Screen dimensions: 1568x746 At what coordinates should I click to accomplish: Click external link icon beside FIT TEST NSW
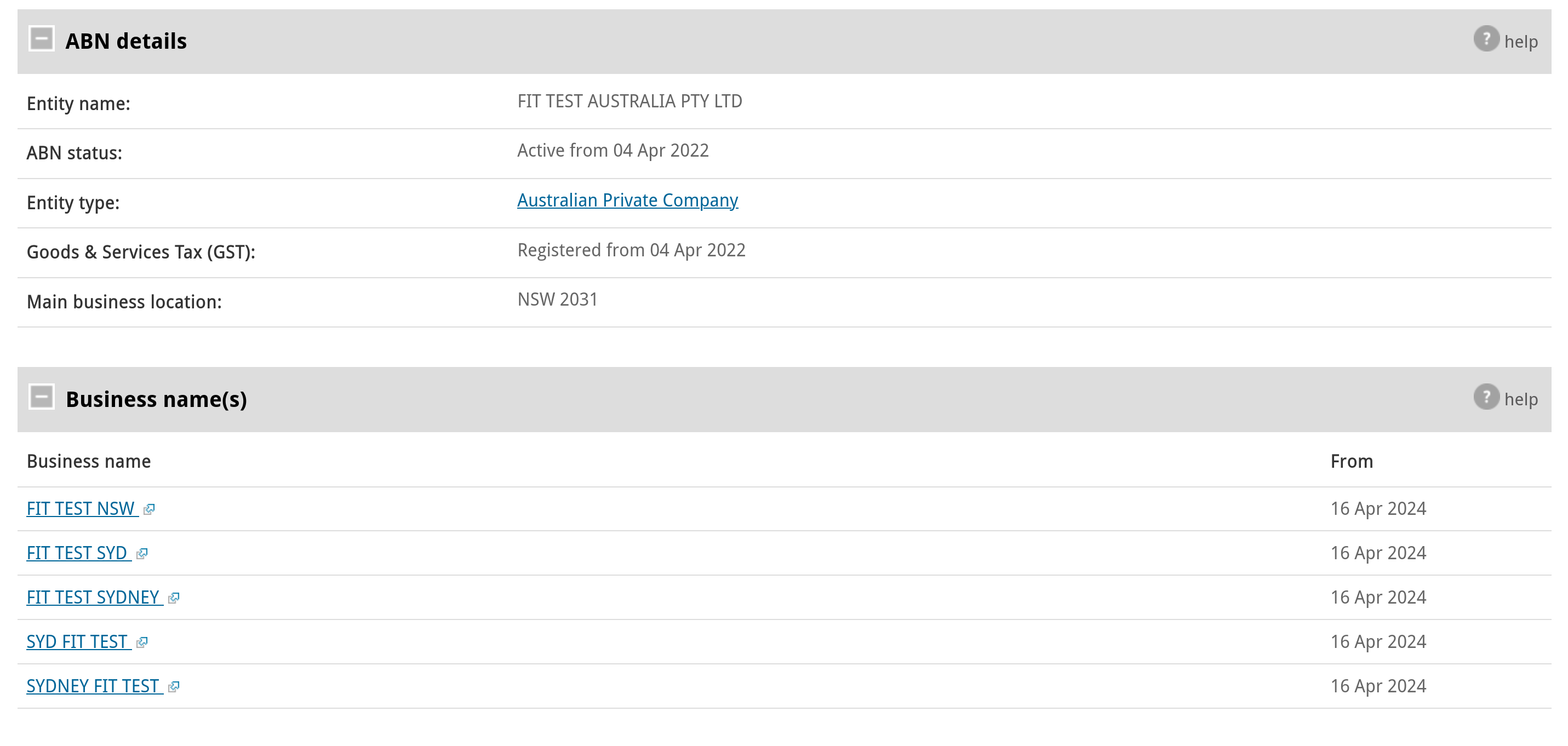[x=149, y=509]
